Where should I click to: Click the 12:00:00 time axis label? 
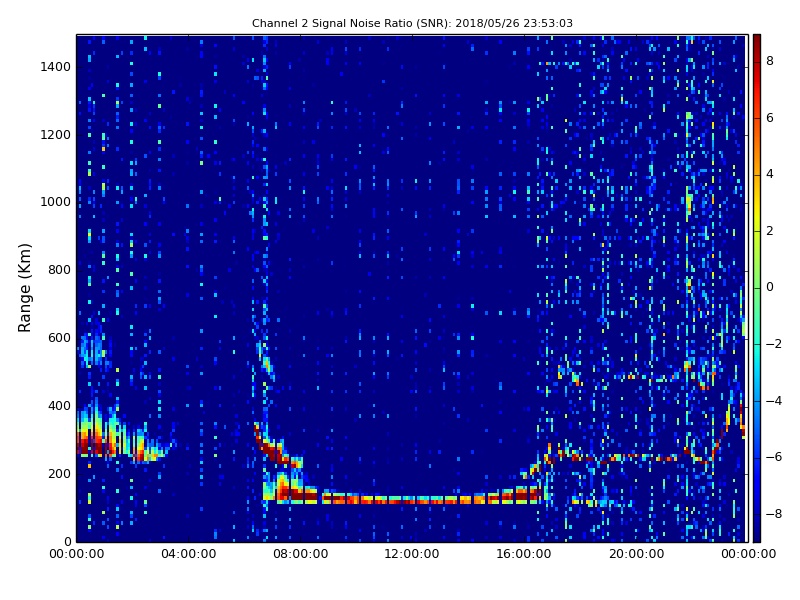click(412, 554)
